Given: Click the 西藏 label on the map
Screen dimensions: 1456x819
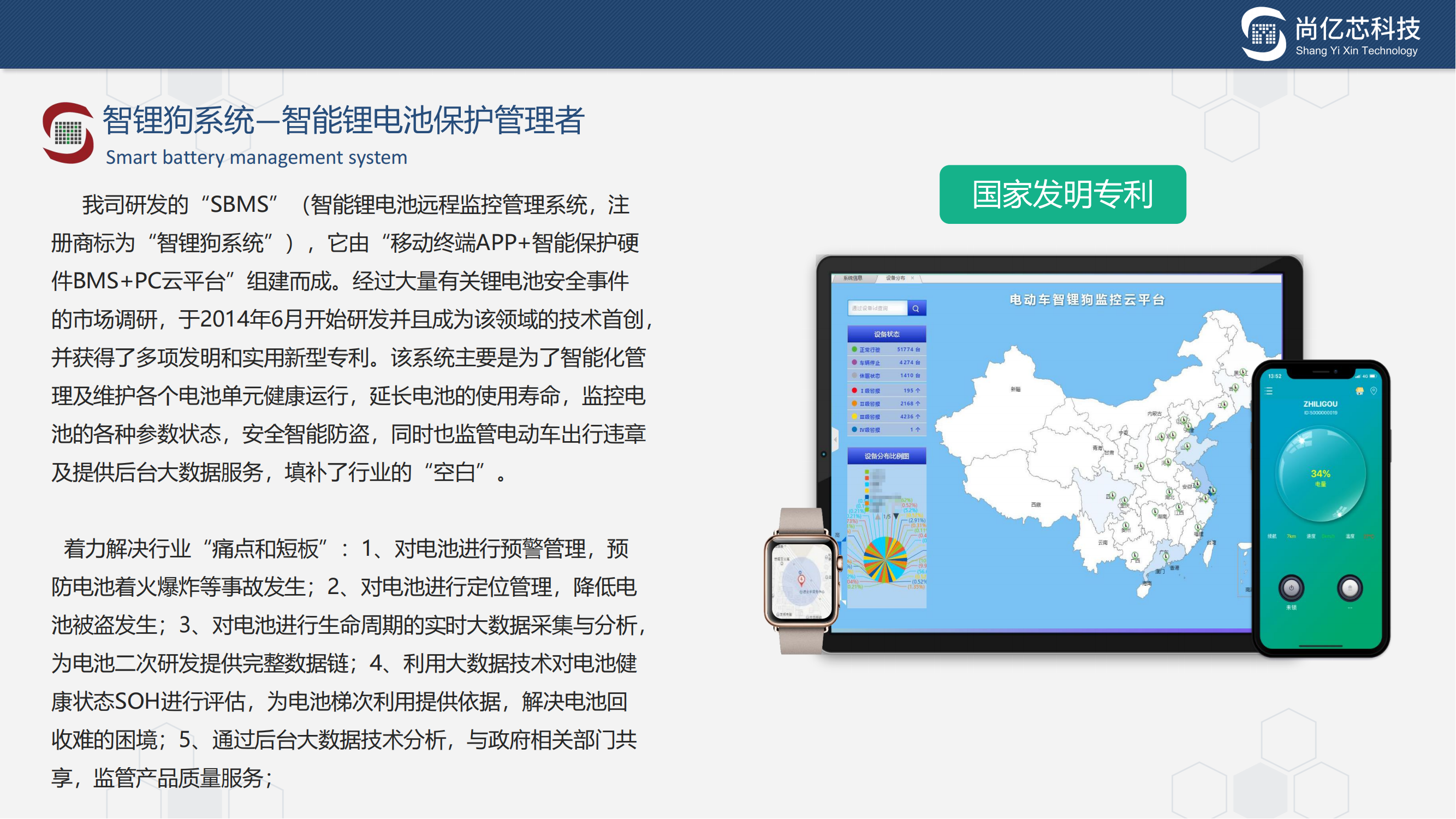Looking at the screenshot, I should 1036,505.
